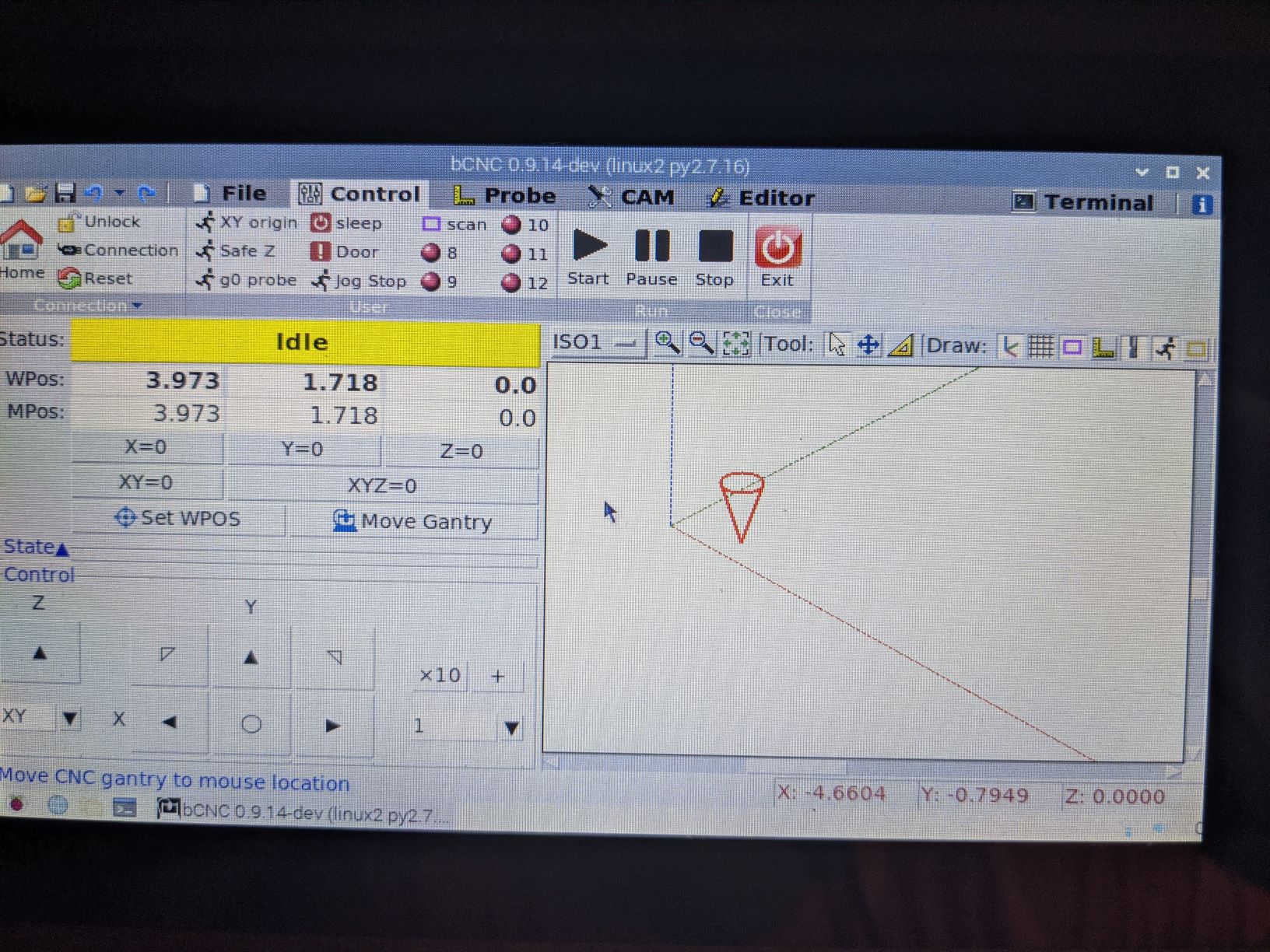Toggle drawing of the grid
This screenshot has height=952, width=1270.
coord(1040,347)
